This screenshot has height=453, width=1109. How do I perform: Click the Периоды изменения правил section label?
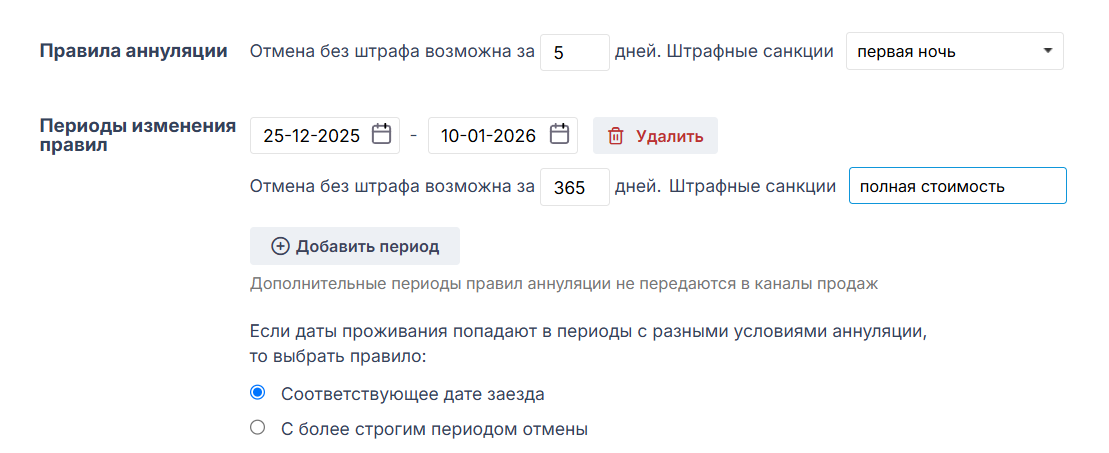click(x=137, y=136)
